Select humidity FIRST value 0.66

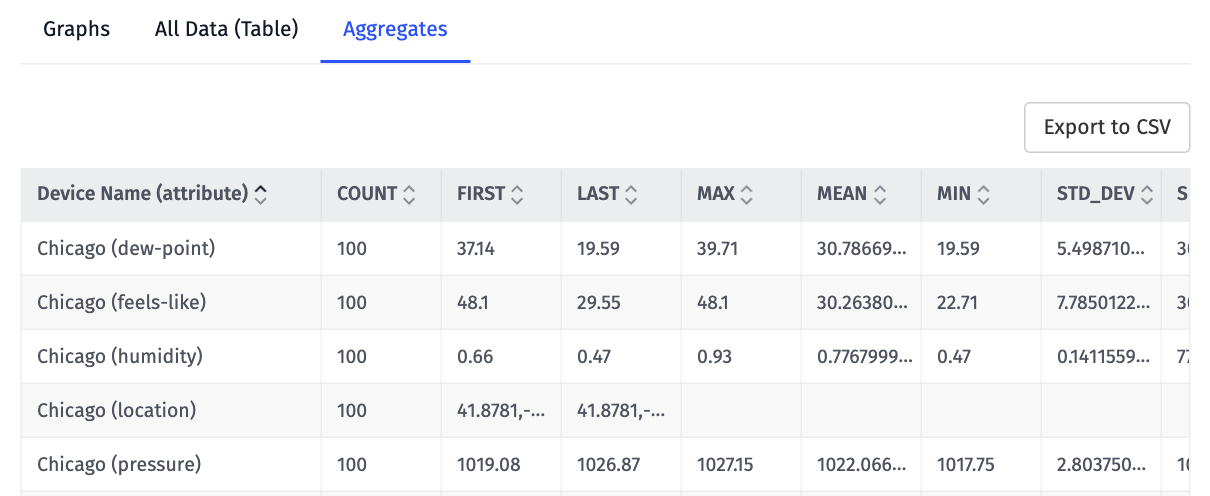[475, 356]
